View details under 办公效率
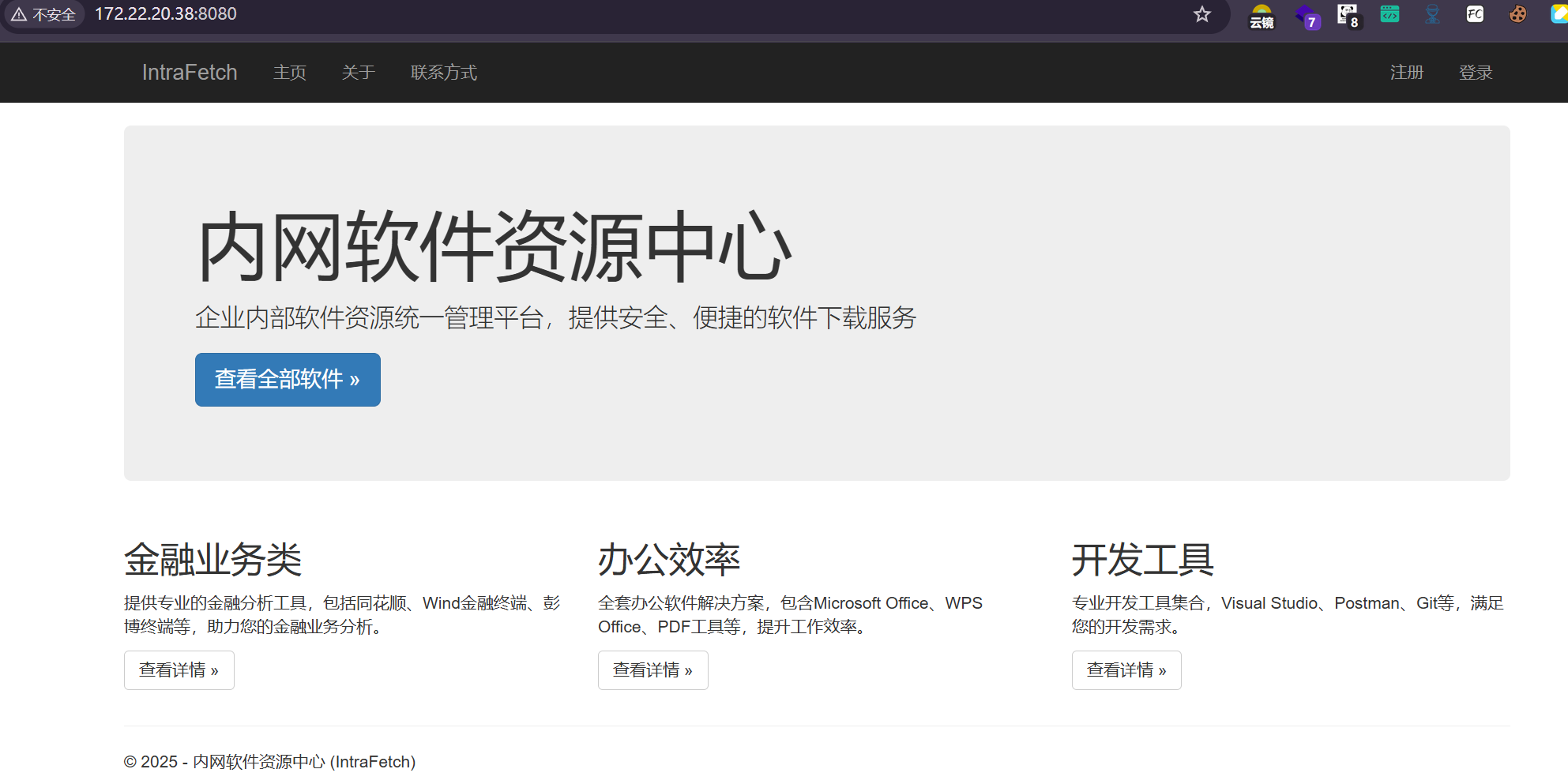 [x=652, y=670]
